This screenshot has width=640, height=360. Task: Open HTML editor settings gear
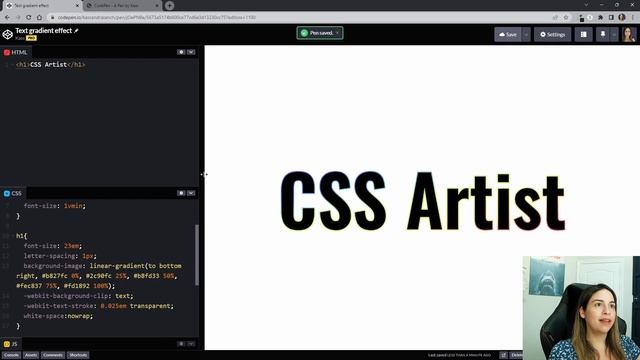[x=181, y=52]
